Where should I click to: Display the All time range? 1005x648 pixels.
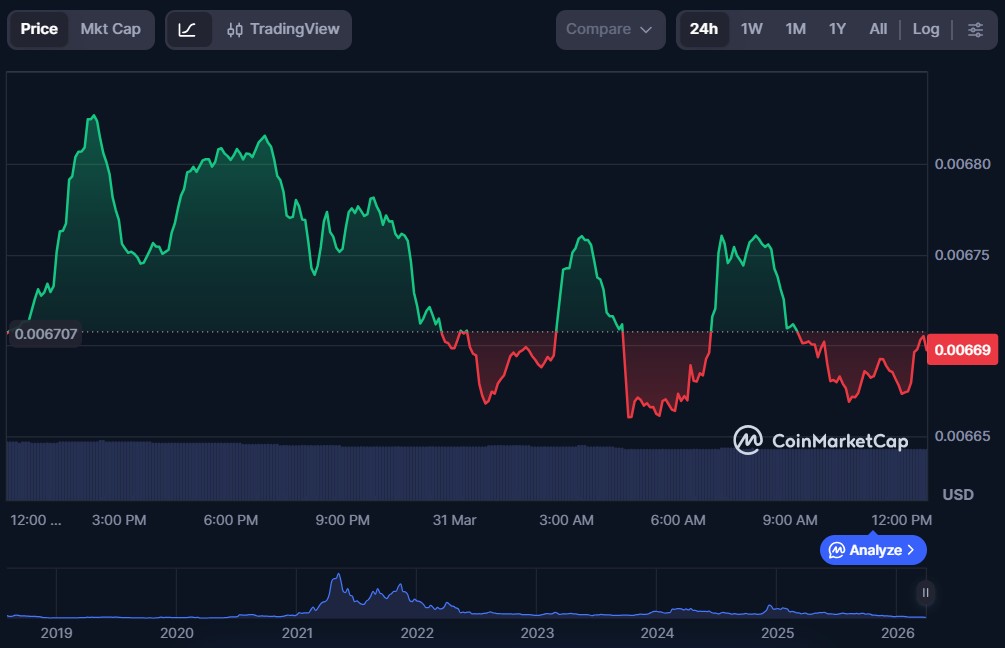coord(878,29)
